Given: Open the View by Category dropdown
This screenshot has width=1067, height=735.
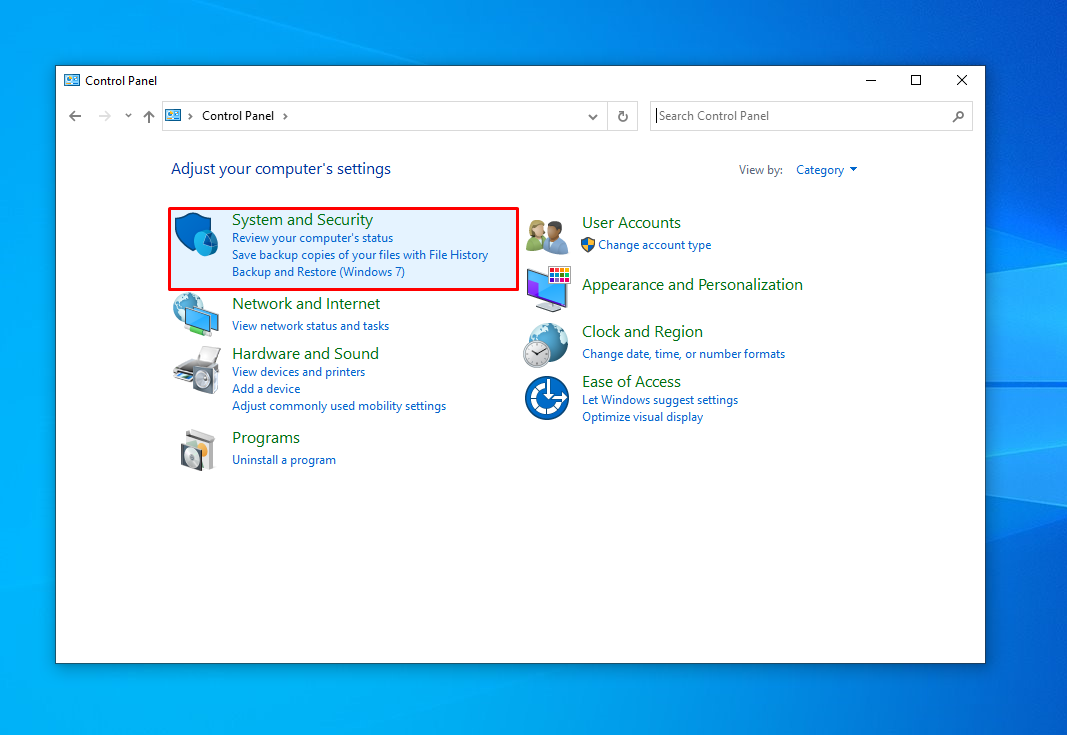Looking at the screenshot, I should (826, 170).
